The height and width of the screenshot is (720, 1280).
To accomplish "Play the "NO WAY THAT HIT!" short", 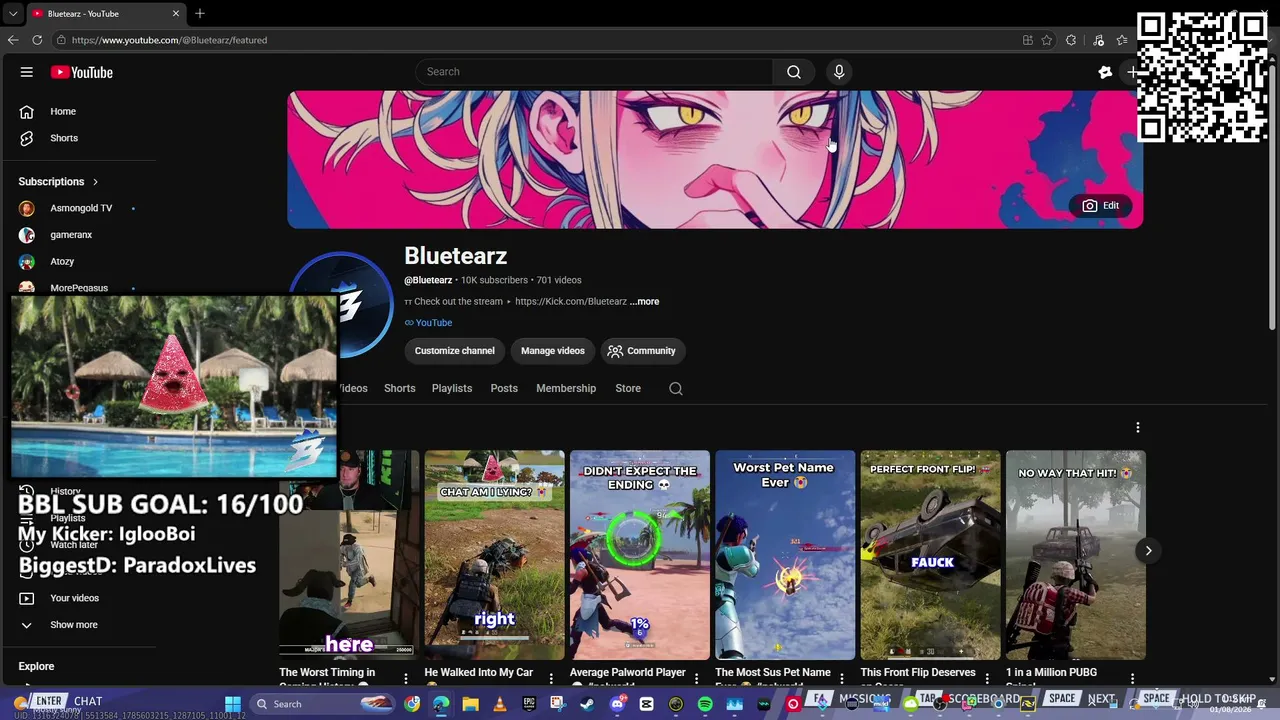I will click(x=1076, y=555).
